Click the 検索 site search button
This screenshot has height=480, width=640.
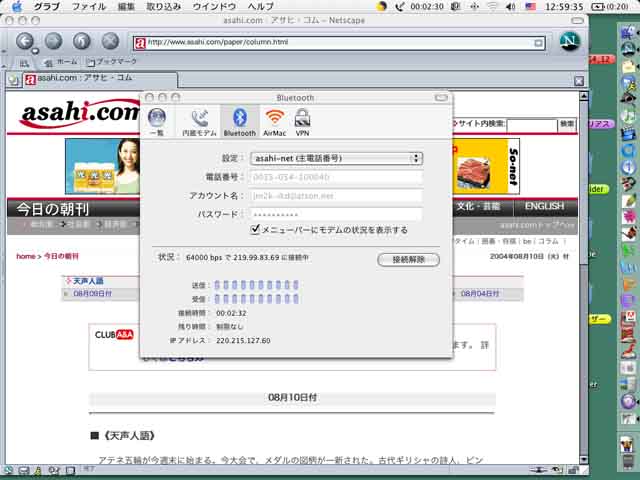tap(567, 124)
